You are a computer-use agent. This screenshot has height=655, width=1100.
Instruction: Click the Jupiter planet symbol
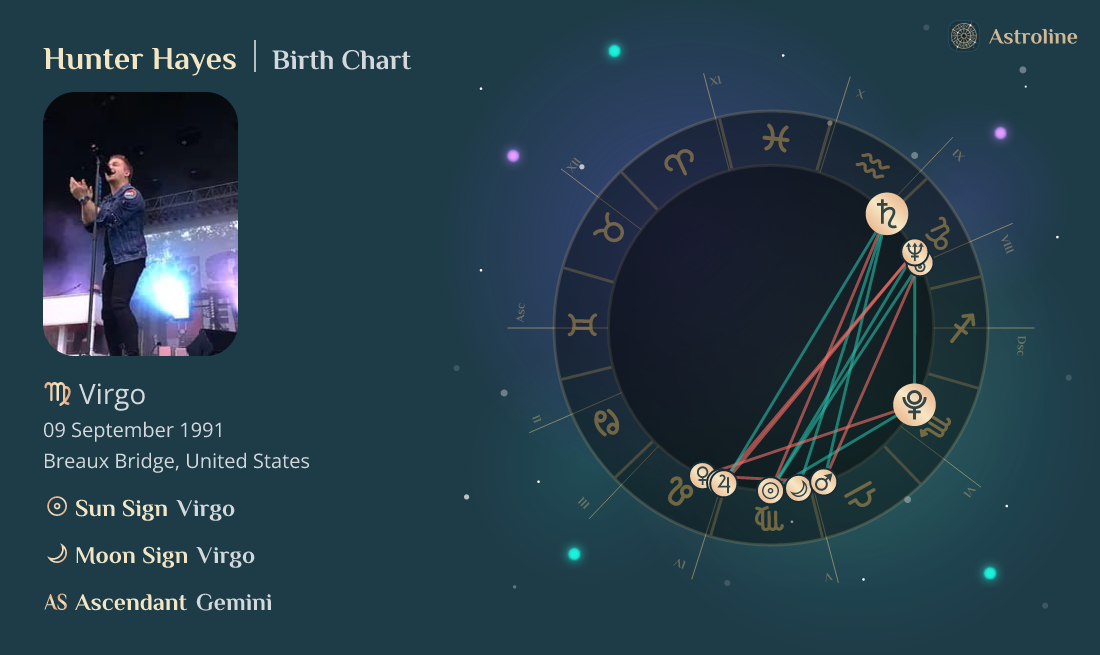click(723, 483)
